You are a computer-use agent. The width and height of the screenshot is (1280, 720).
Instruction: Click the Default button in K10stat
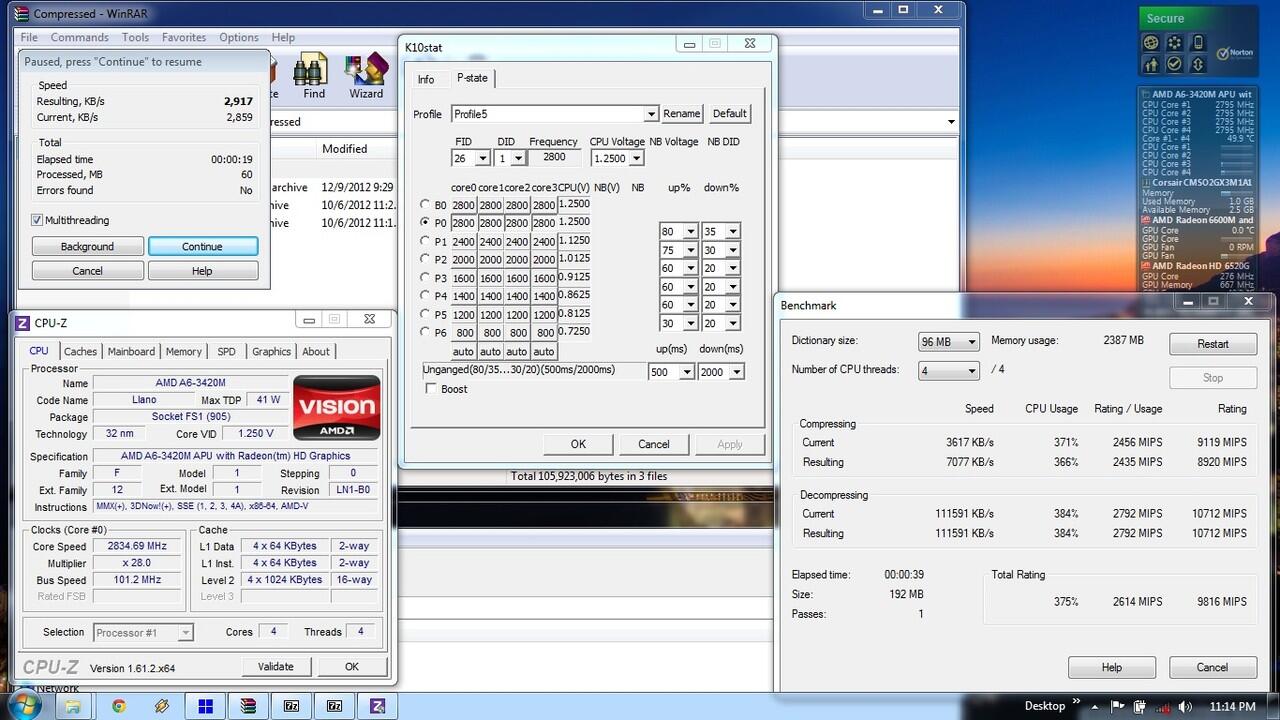pyautogui.click(x=729, y=114)
